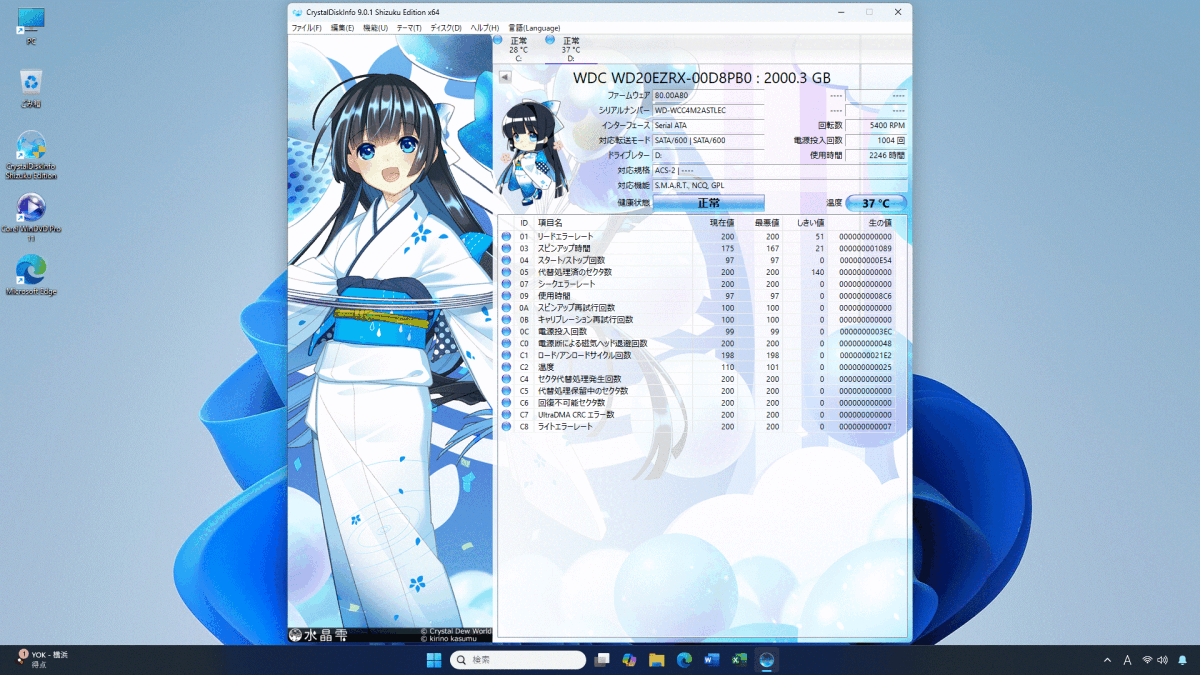1200x675 pixels.
Task: Click the 2246 時間 power-on hours field
Action: click(x=876, y=156)
